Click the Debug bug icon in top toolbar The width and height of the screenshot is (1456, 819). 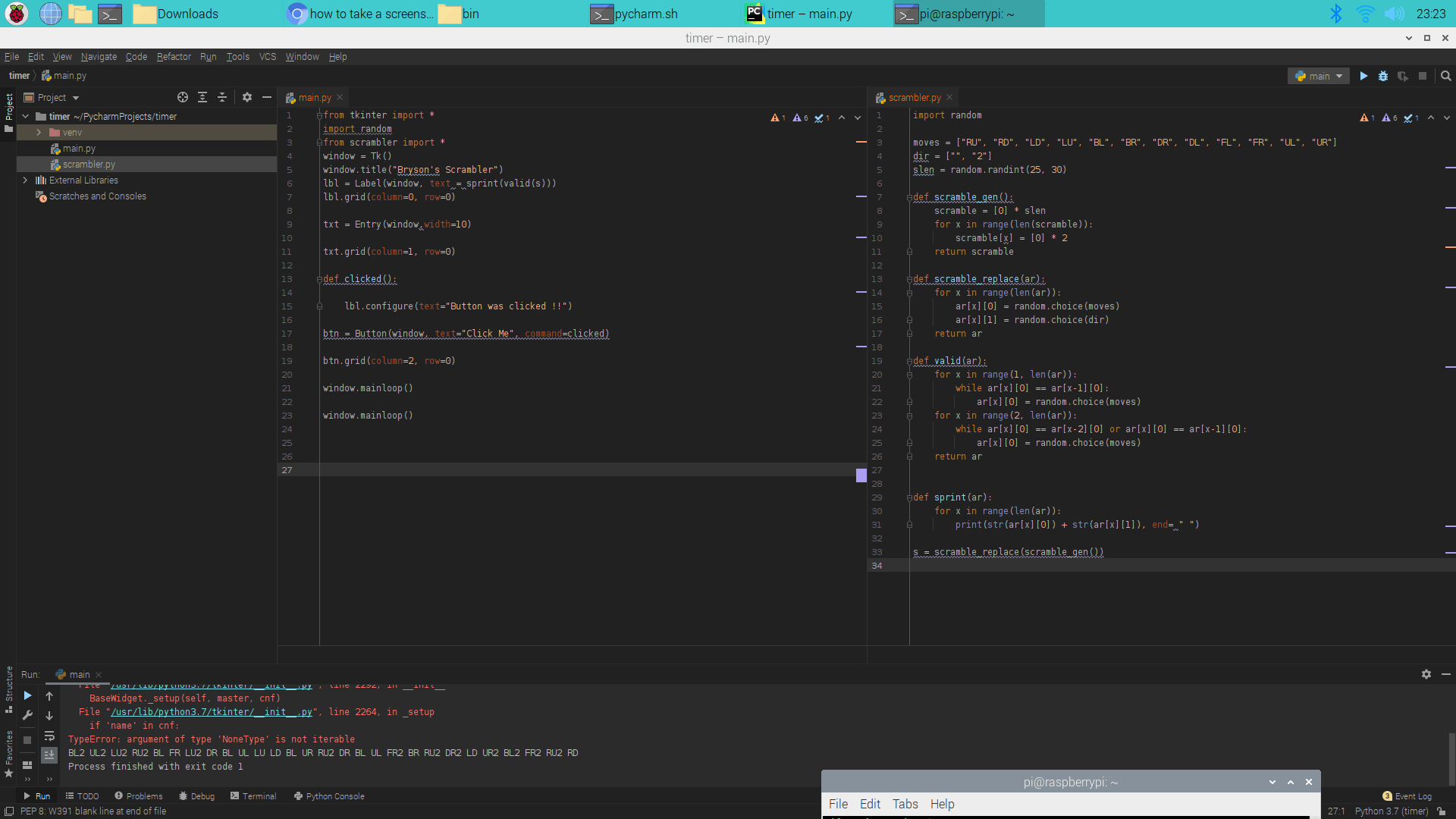1383,76
